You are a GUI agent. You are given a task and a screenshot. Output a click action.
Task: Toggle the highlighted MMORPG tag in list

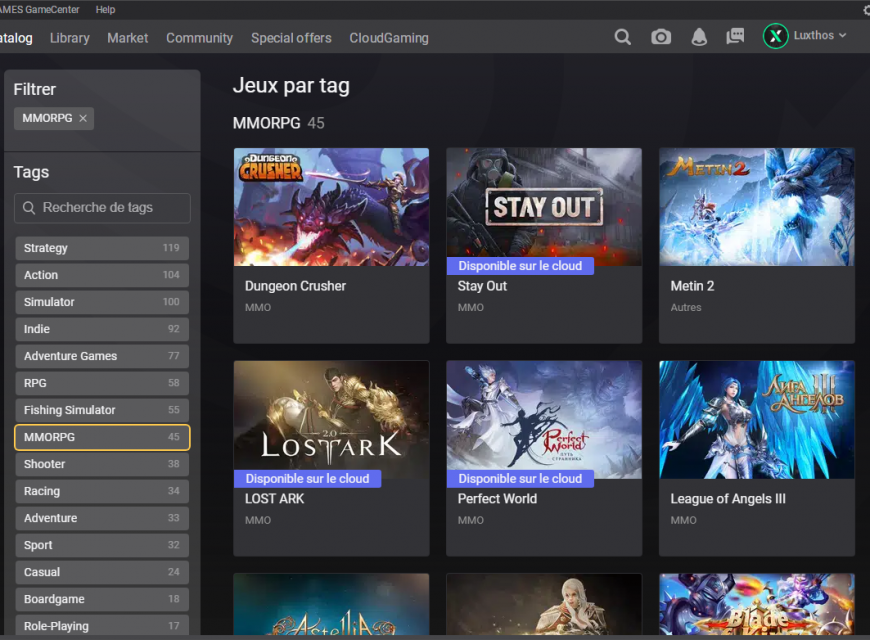tap(102, 437)
